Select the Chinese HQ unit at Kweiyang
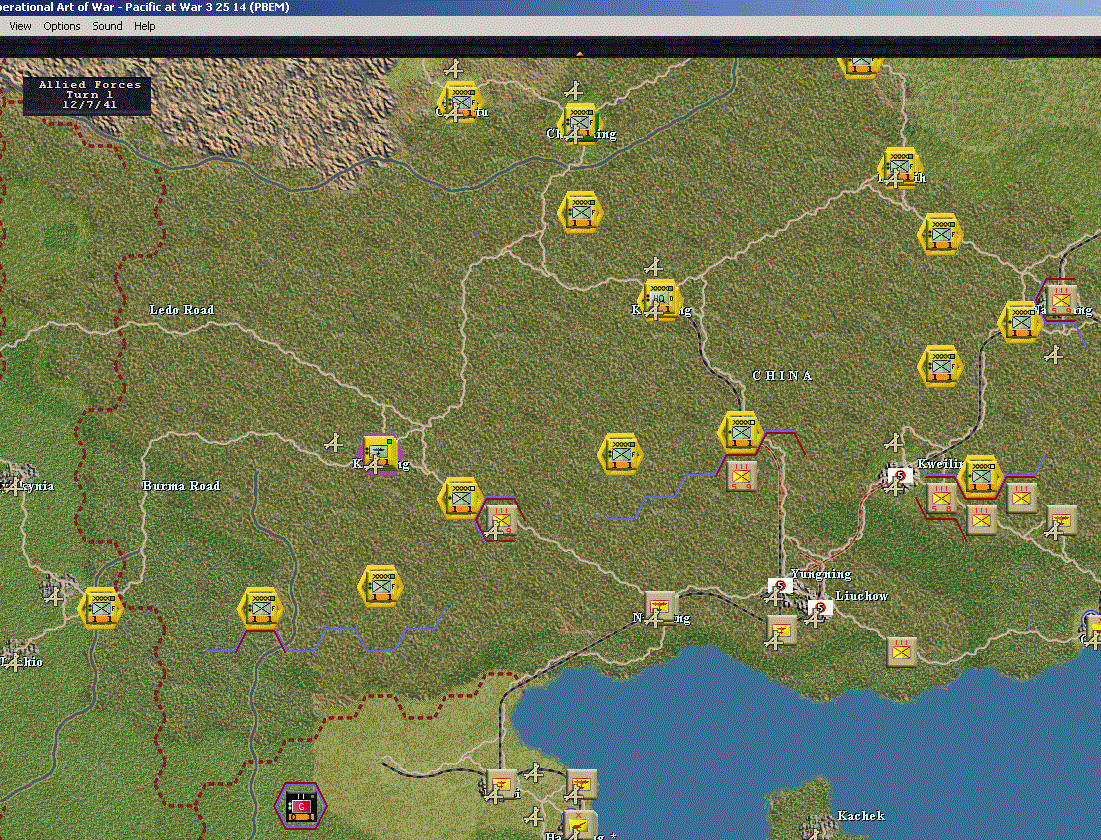 coord(660,299)
